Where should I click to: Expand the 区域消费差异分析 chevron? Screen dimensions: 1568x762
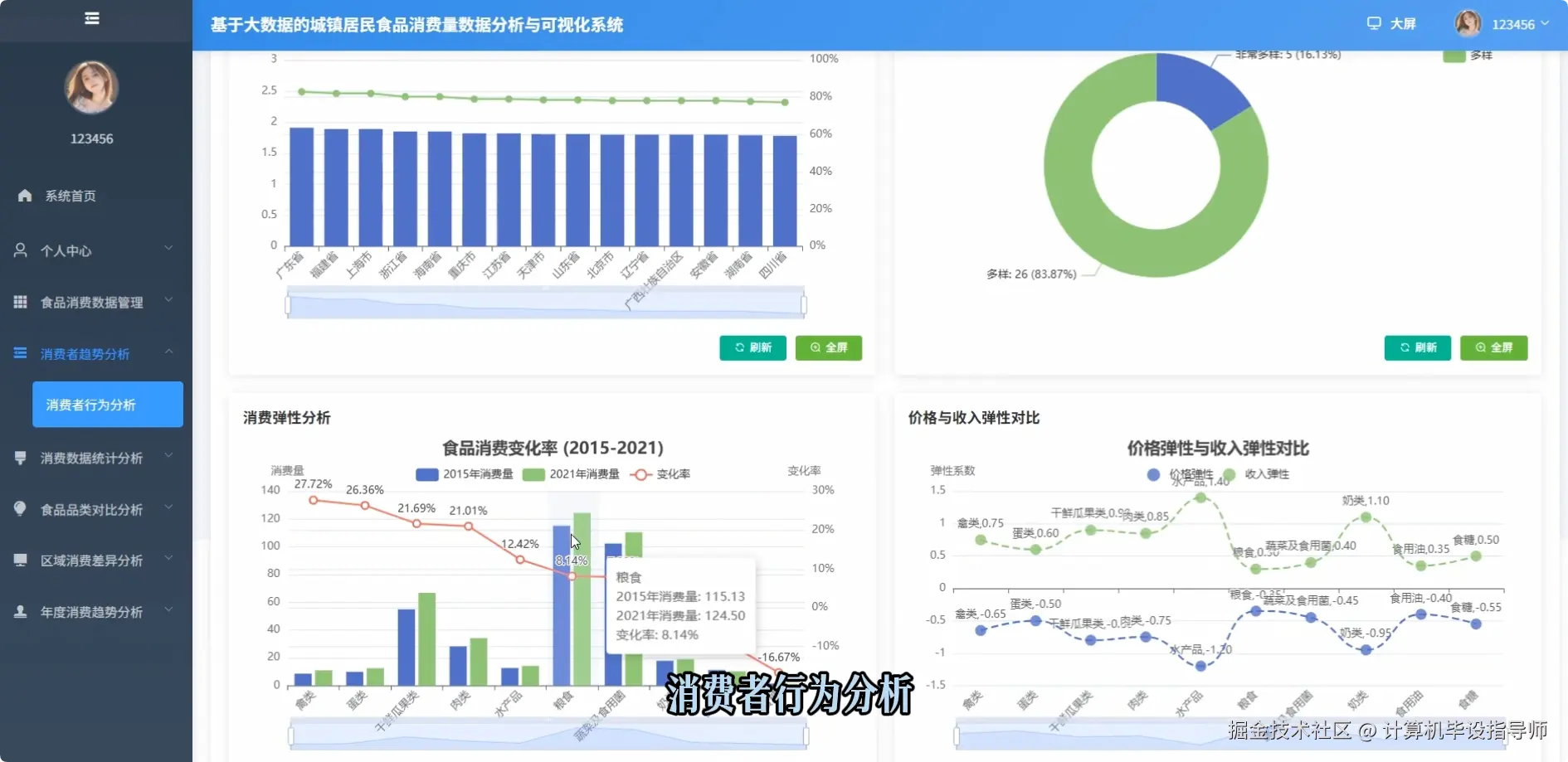(168, 558)
